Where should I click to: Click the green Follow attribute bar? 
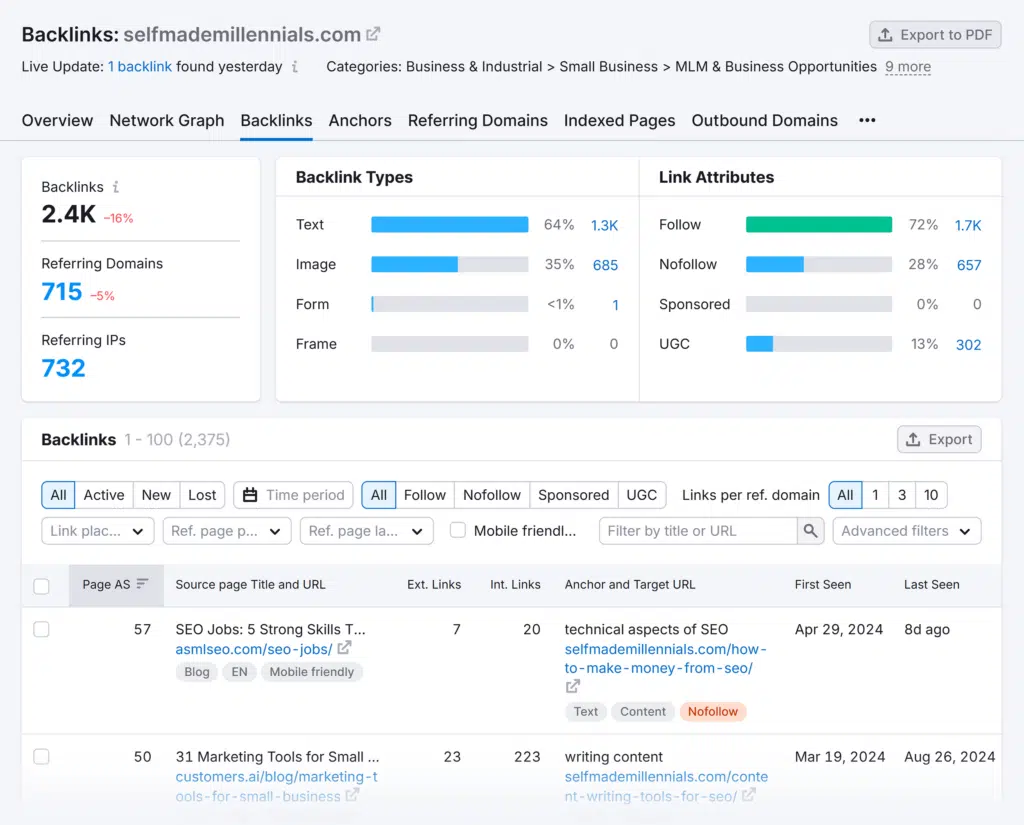pos(818,225)
